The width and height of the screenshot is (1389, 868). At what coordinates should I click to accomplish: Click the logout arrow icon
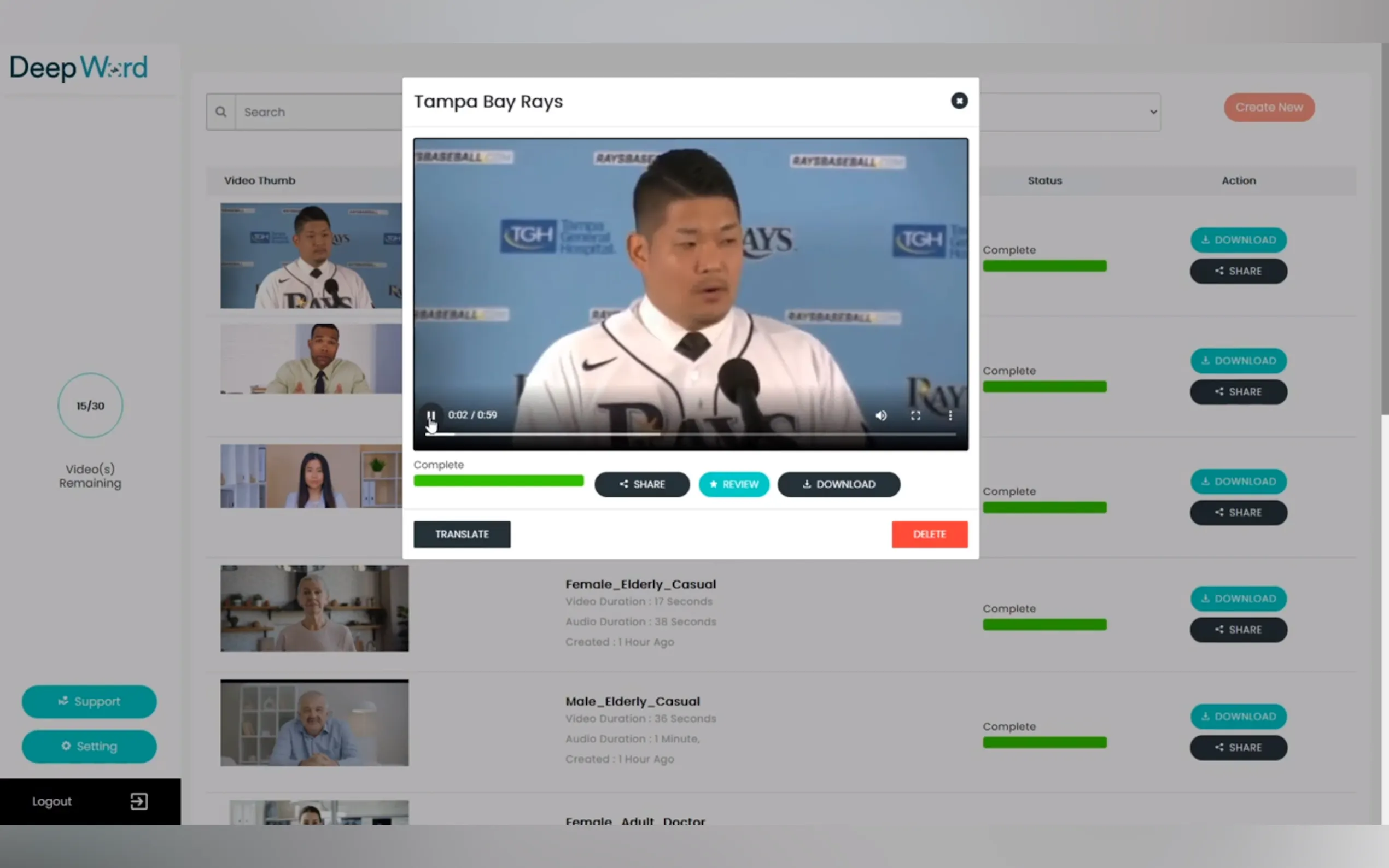coord(138,801)
